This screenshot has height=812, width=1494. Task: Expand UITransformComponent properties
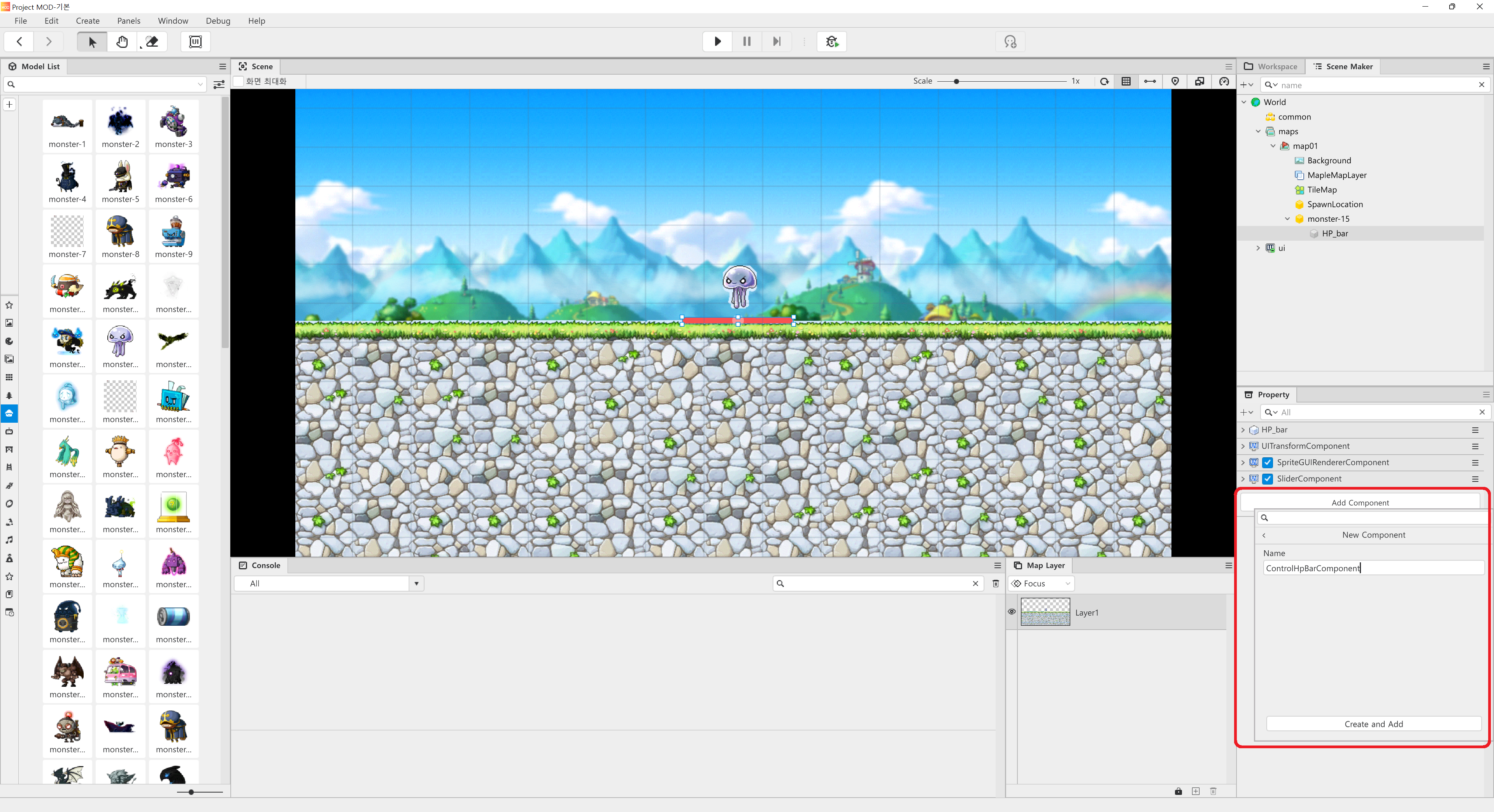[1243, 446]
